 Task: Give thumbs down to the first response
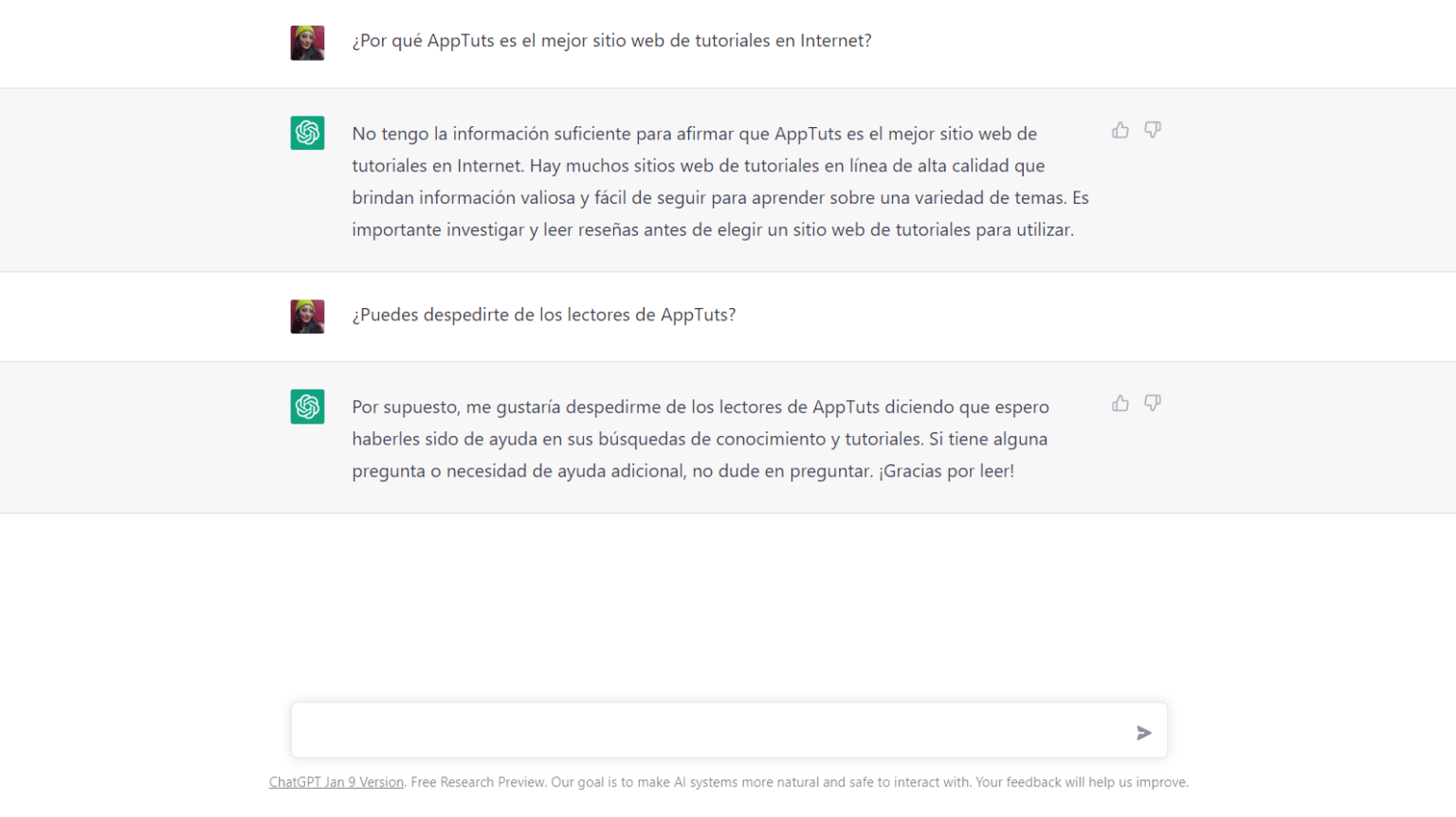tap(1152, 130)
